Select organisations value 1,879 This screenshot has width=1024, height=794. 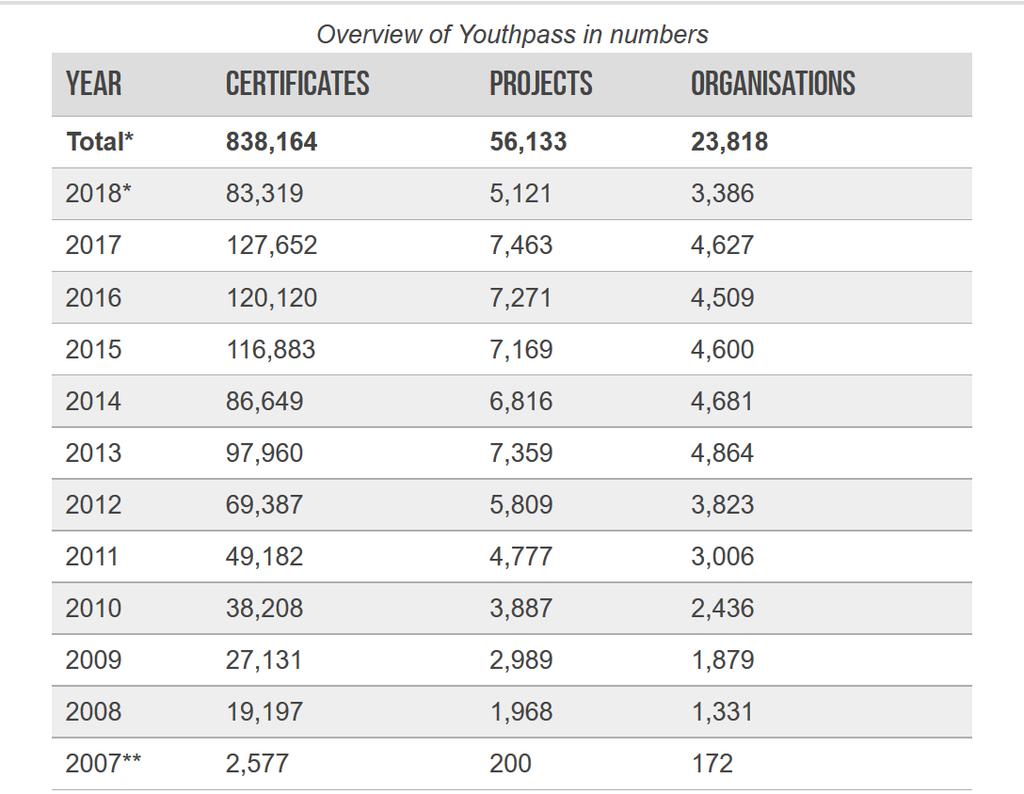pyautogui.click(x=722, y=659)
